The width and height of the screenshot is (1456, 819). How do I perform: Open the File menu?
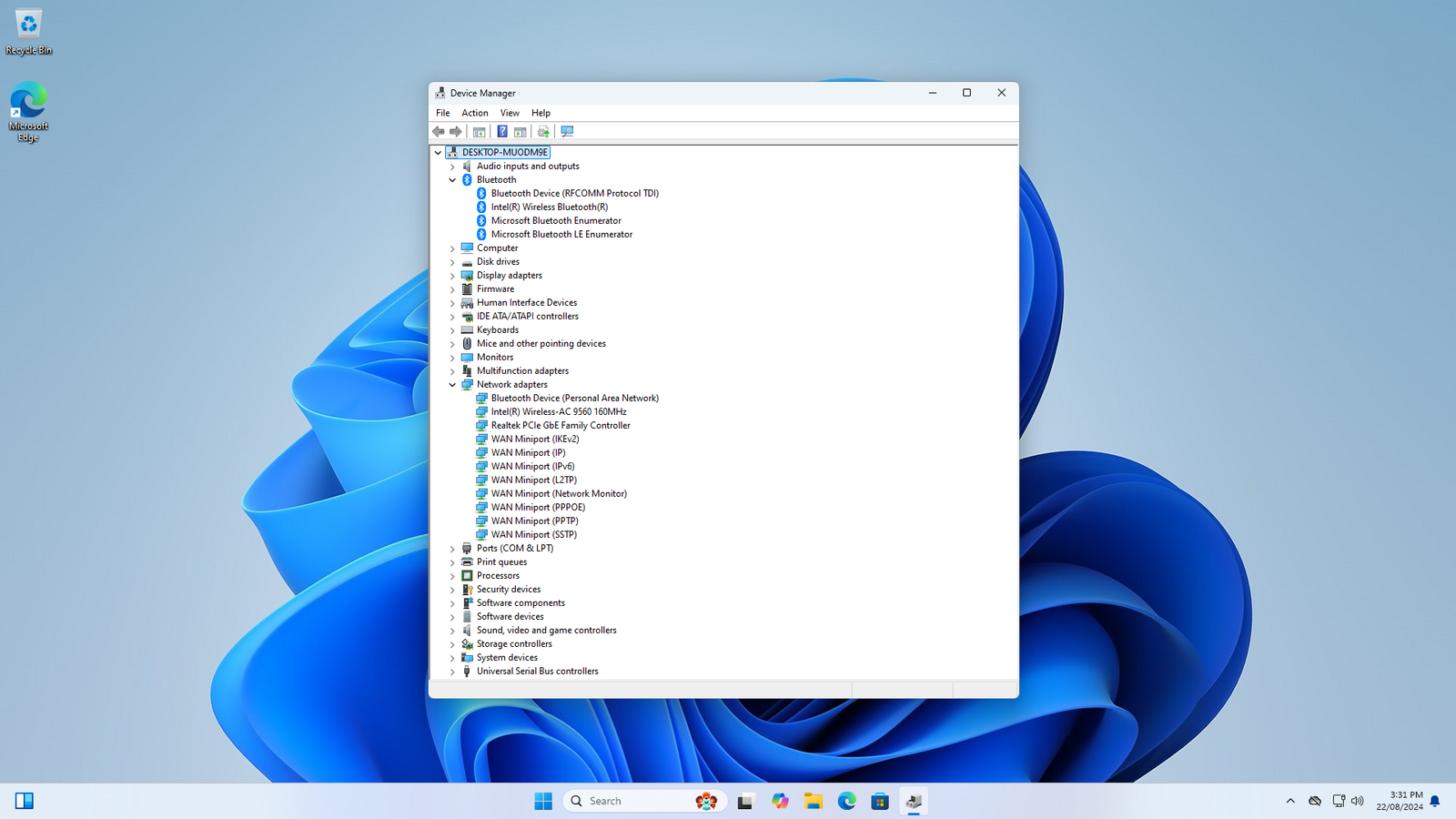click(x=443, y=113)
